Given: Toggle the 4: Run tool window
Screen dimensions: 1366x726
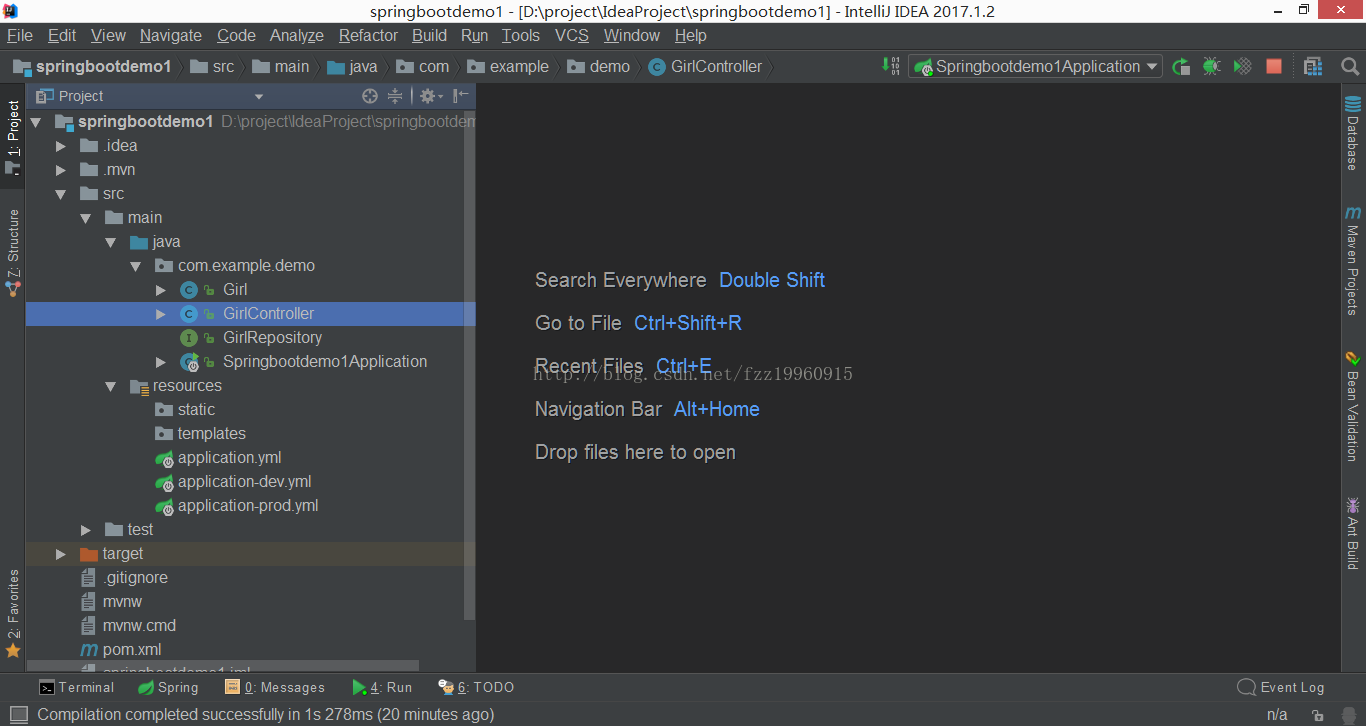Looking at the screenshot, I should point(382,687).
